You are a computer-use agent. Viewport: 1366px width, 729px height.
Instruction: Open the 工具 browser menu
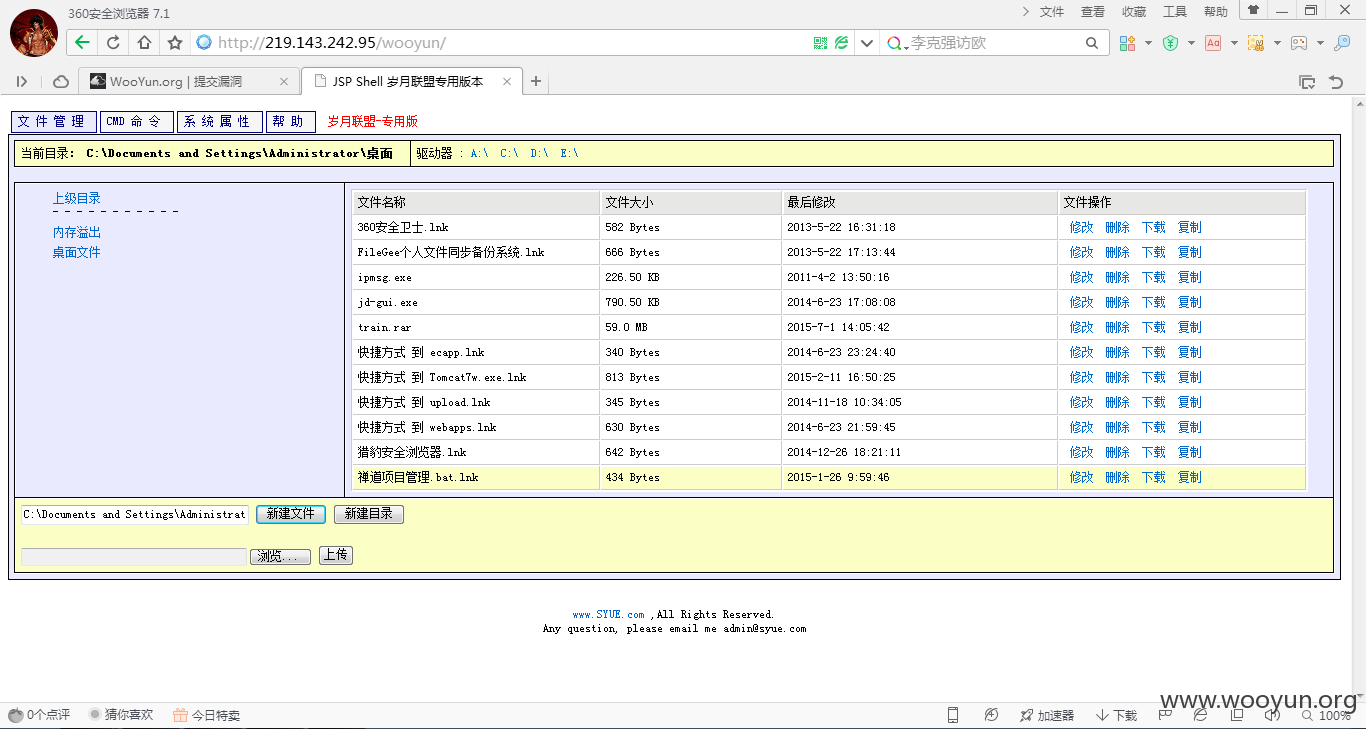click(1175, 12)
